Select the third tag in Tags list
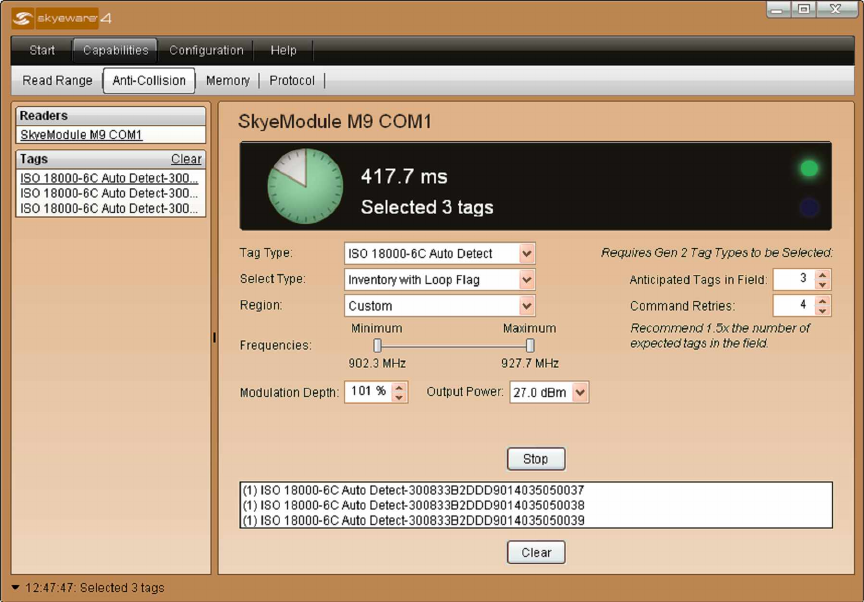 tap(110, 209)
